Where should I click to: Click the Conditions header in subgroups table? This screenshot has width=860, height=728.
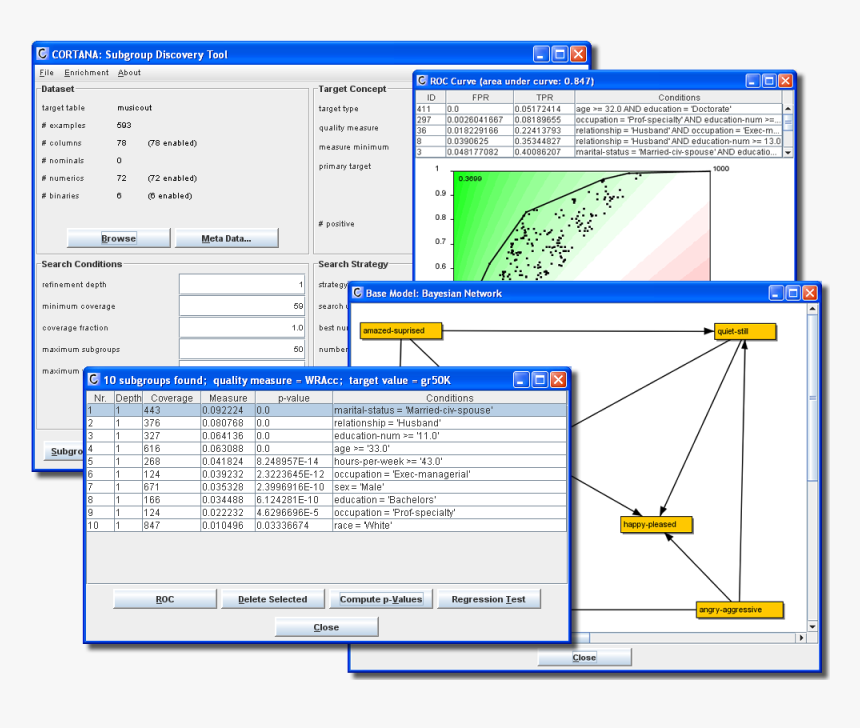(449, 398)
